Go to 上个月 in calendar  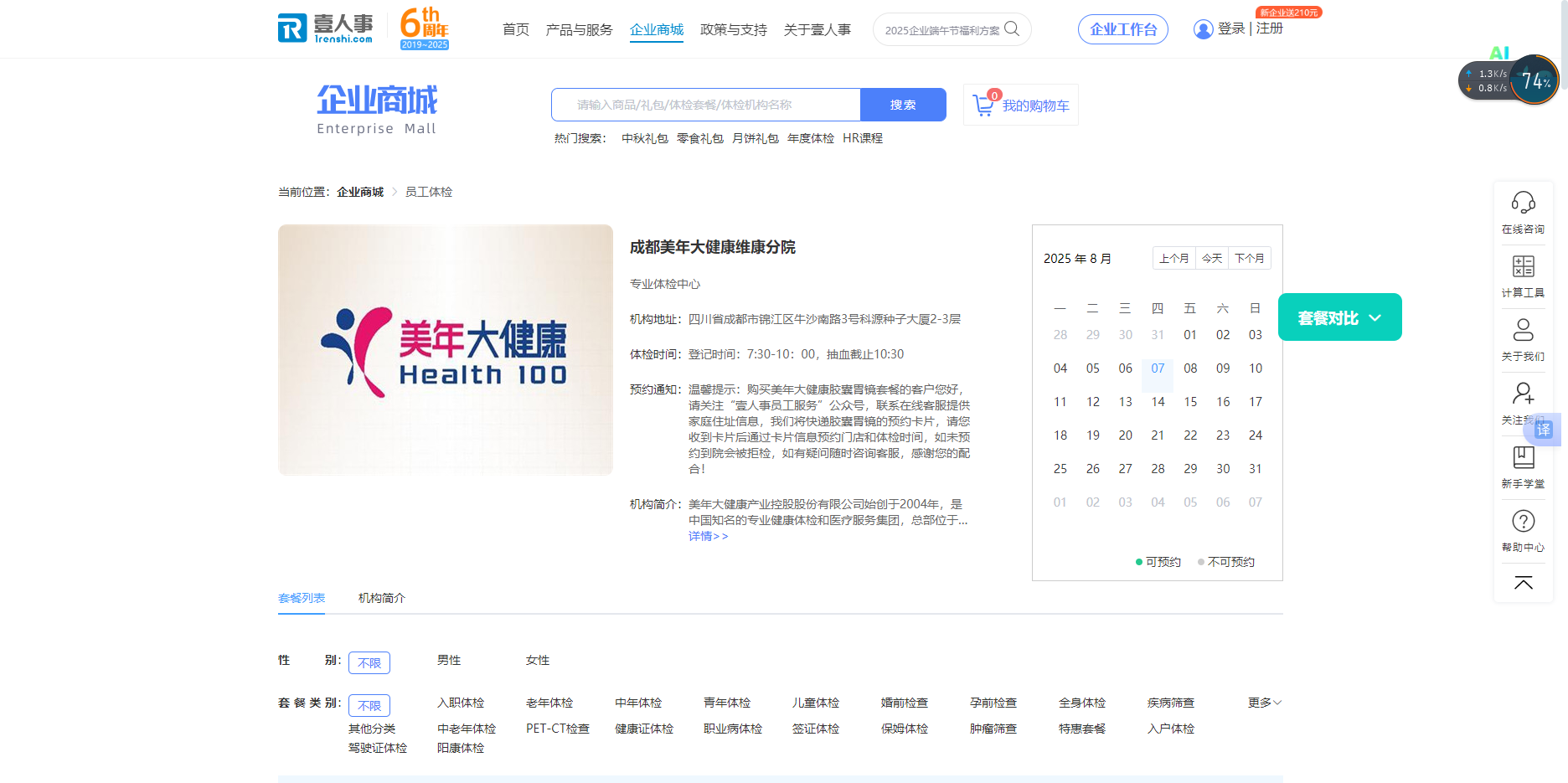[1174, 258]
